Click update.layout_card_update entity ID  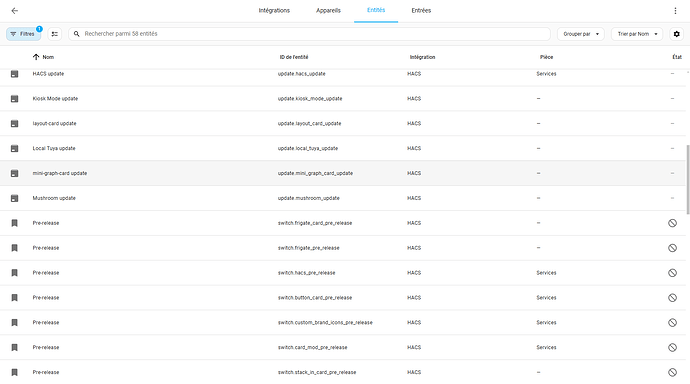[309, 124]
